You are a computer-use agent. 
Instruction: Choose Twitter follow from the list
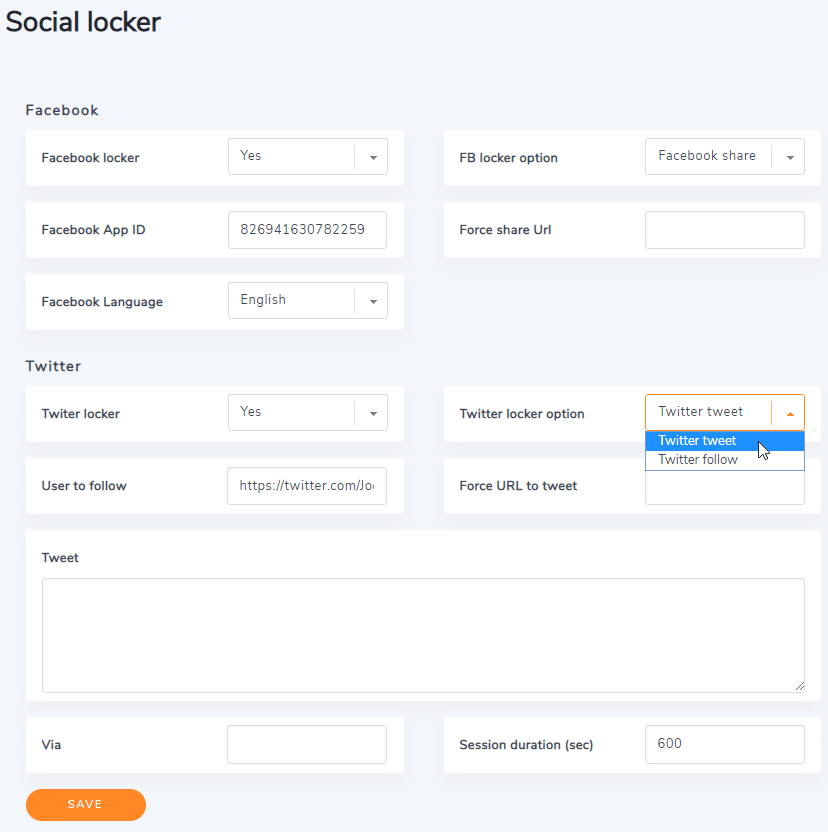698,460
